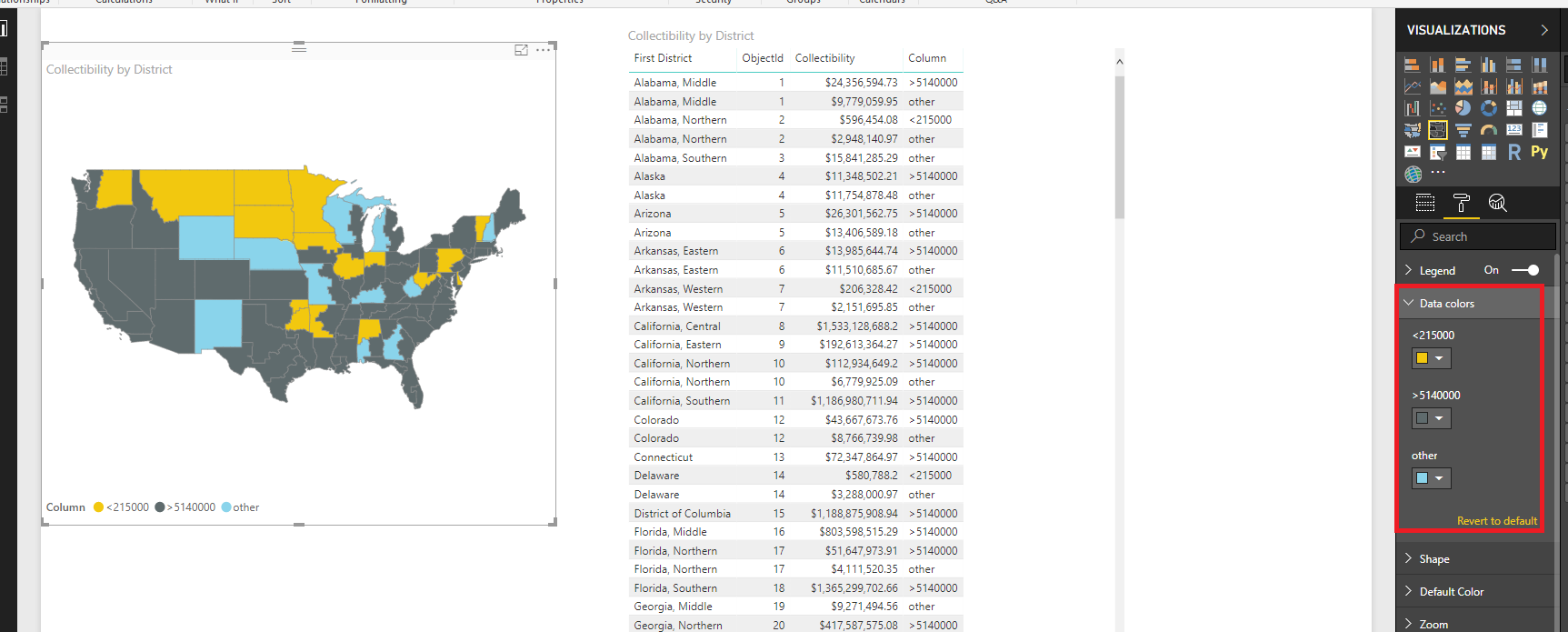Choose the Pie chart visualization

tap(1463, 108)
